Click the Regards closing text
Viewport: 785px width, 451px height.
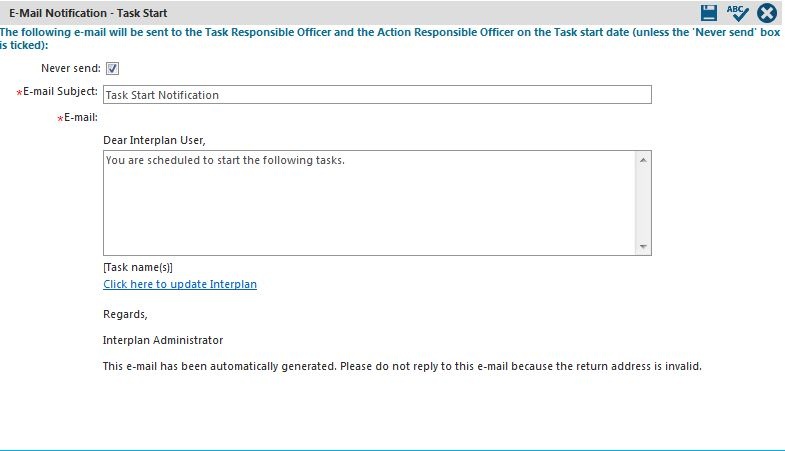(x=125, y=314)
